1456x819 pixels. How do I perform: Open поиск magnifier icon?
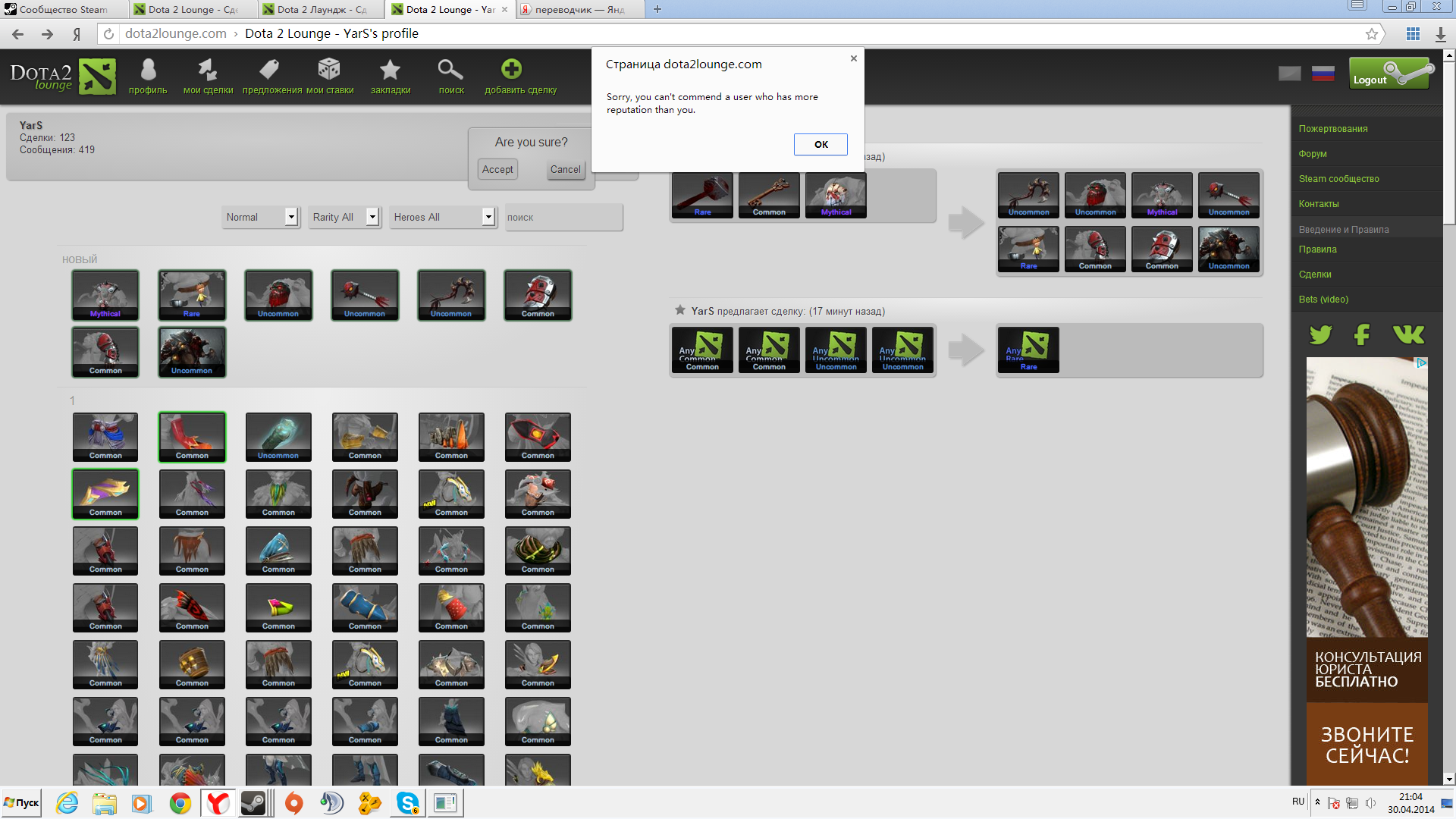pos(450,70)
